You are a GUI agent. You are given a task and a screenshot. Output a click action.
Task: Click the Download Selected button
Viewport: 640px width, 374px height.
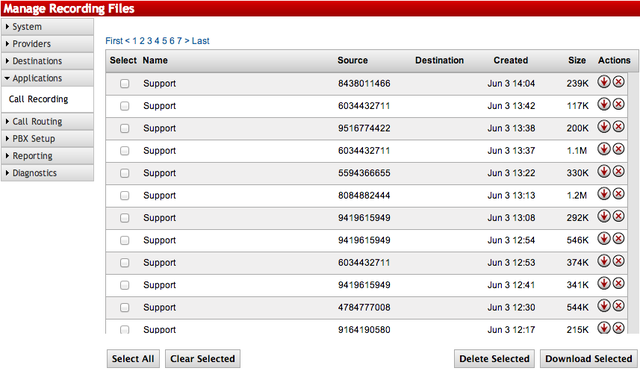[x=589, y=358]
